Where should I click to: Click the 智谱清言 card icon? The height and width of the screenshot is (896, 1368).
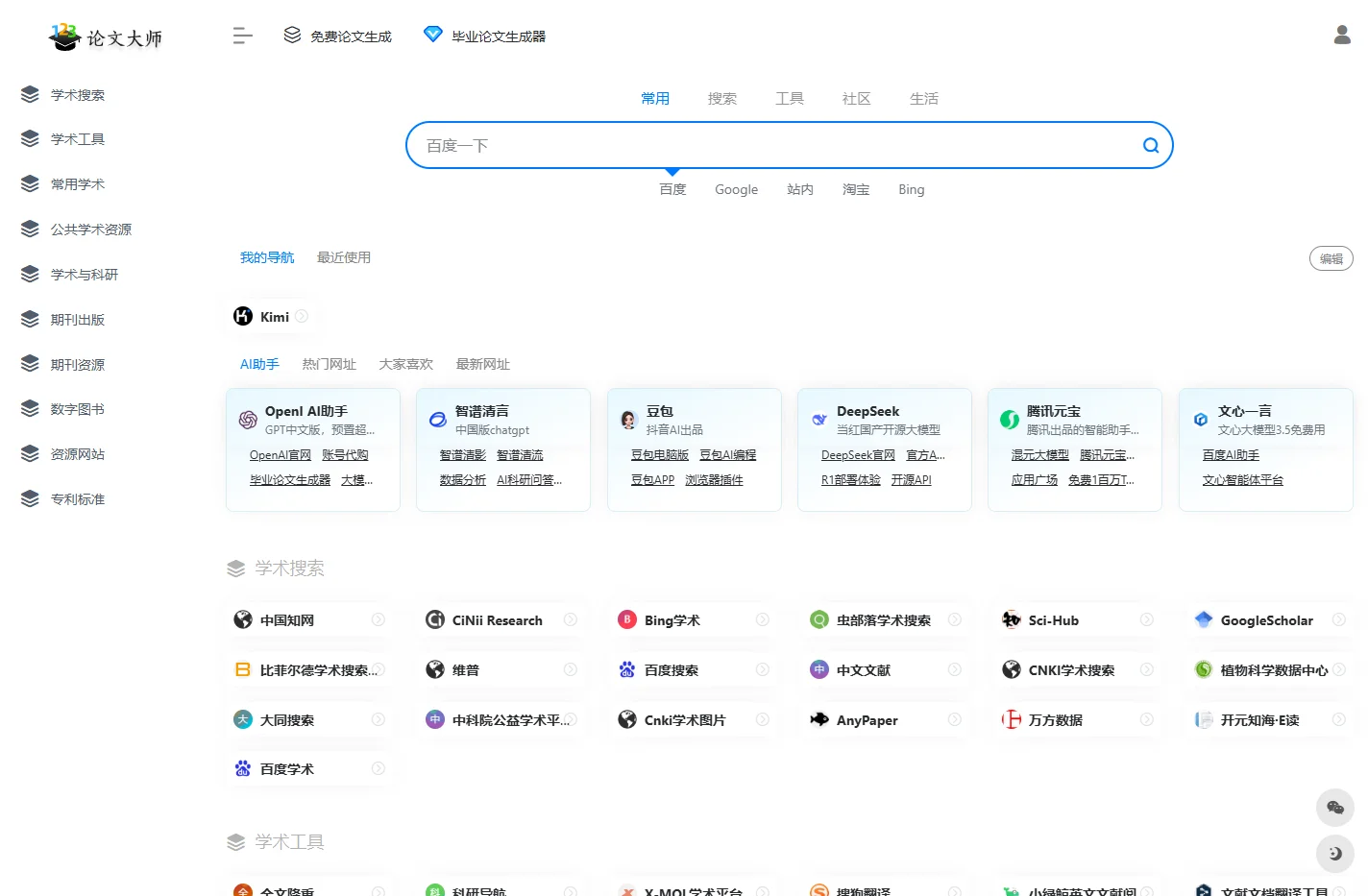(438, 420)
